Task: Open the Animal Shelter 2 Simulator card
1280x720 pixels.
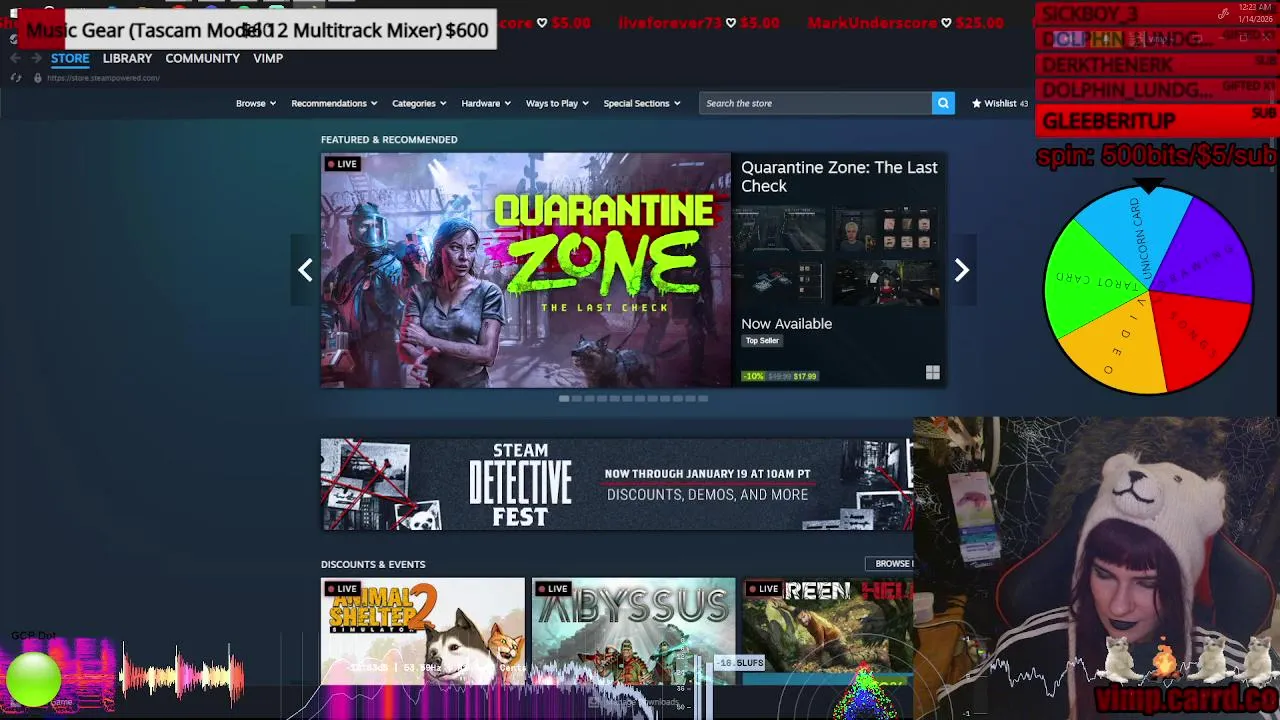Action: [422, 631]
